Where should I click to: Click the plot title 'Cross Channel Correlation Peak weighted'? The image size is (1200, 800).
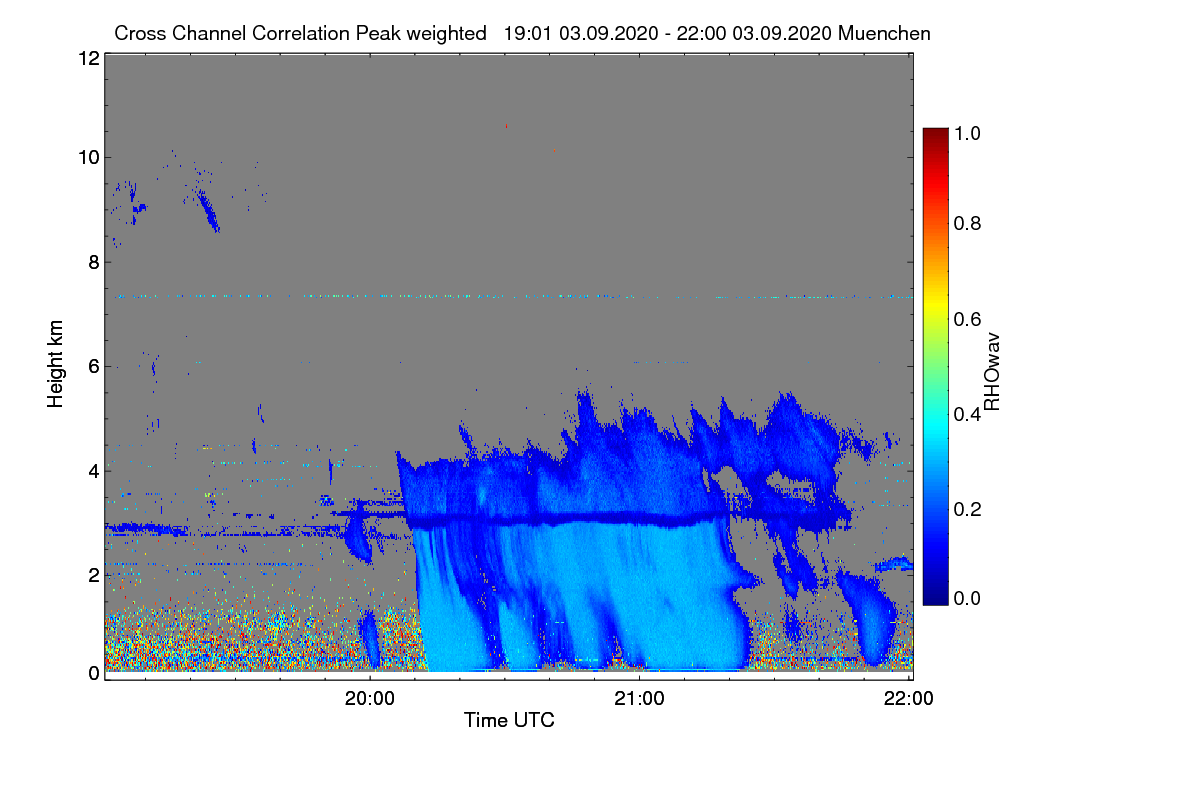coord(301,33)
